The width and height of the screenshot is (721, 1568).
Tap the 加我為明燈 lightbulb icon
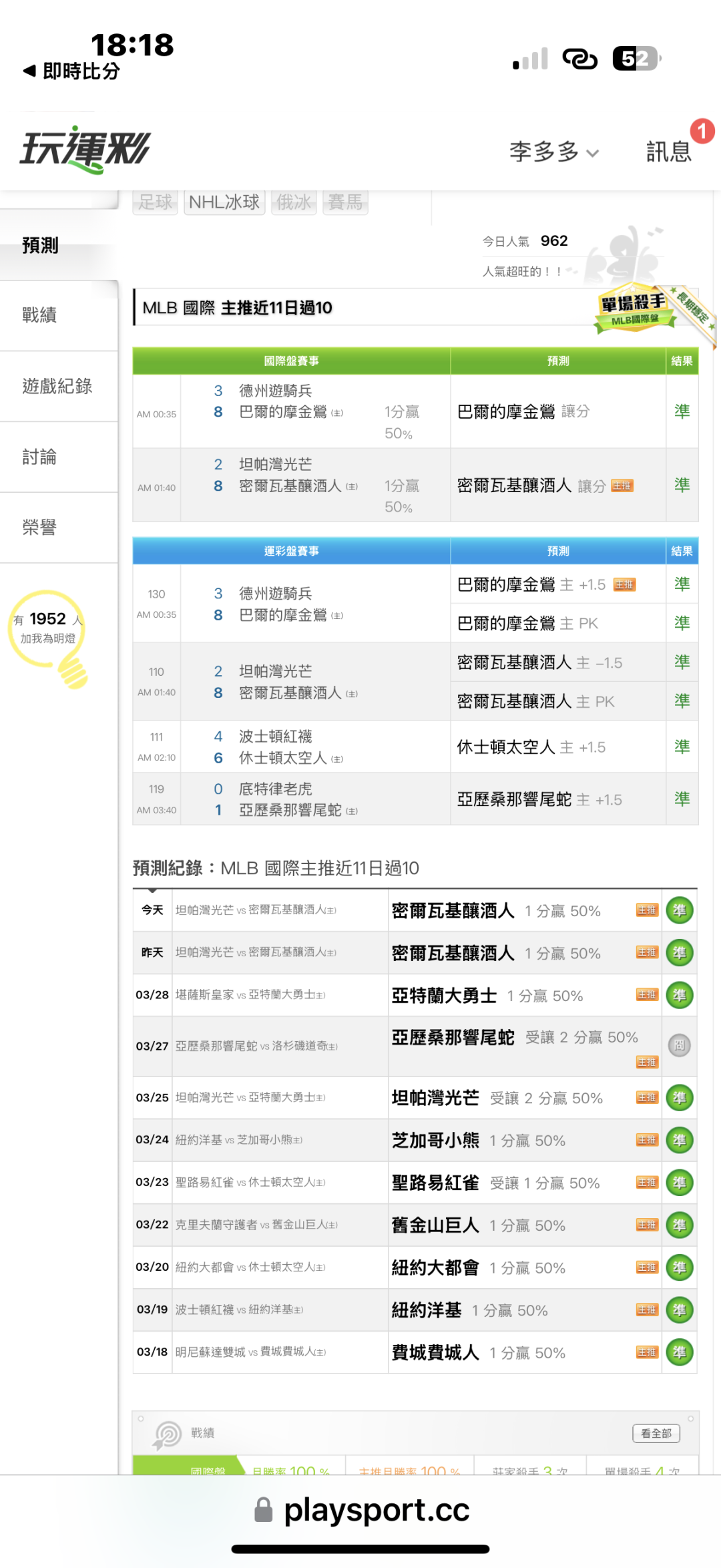coord(48,638)
